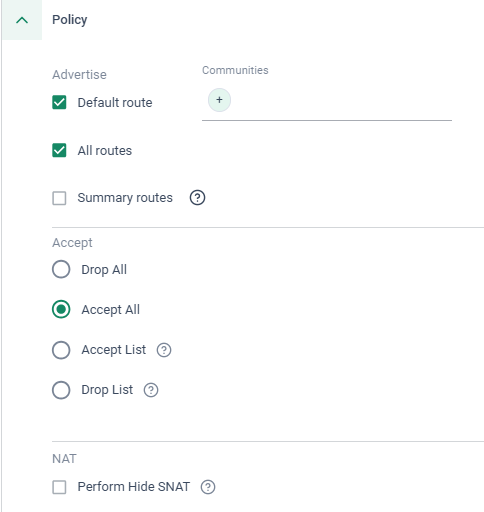Uncheck the All routes checkbox
This screenshot has width=484, height=512.
pyautogui.click(x=59, y=150)
